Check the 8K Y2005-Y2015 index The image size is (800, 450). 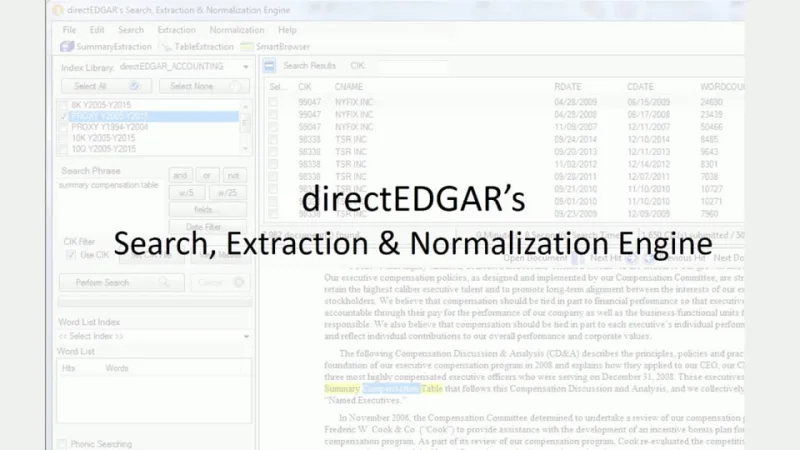63,105
